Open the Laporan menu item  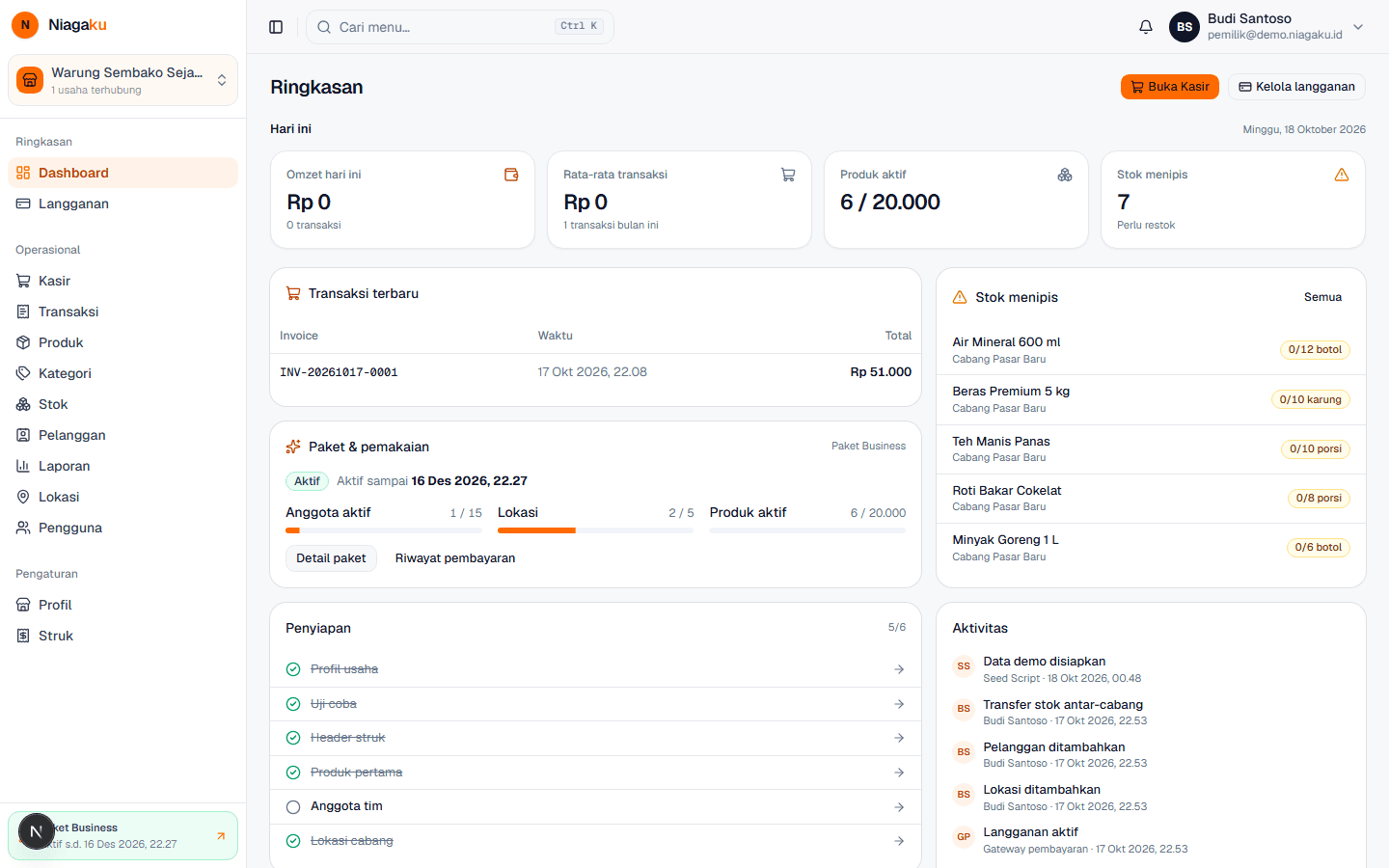(x=123, y=466)
